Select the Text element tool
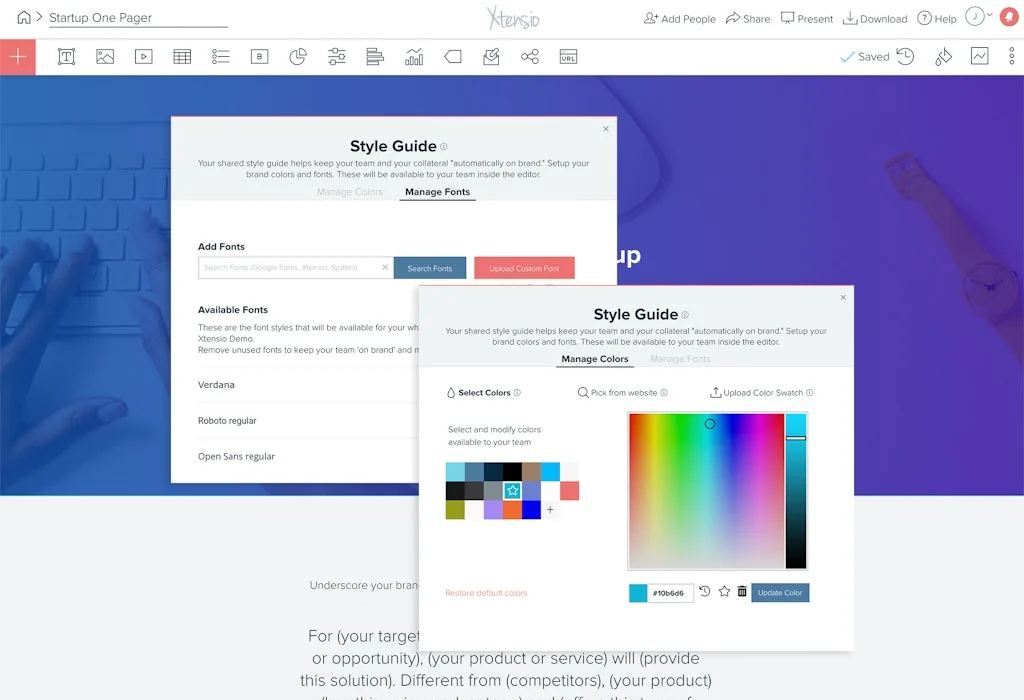1024x700 pixels. pyautogui.click(x=66, y=56)
